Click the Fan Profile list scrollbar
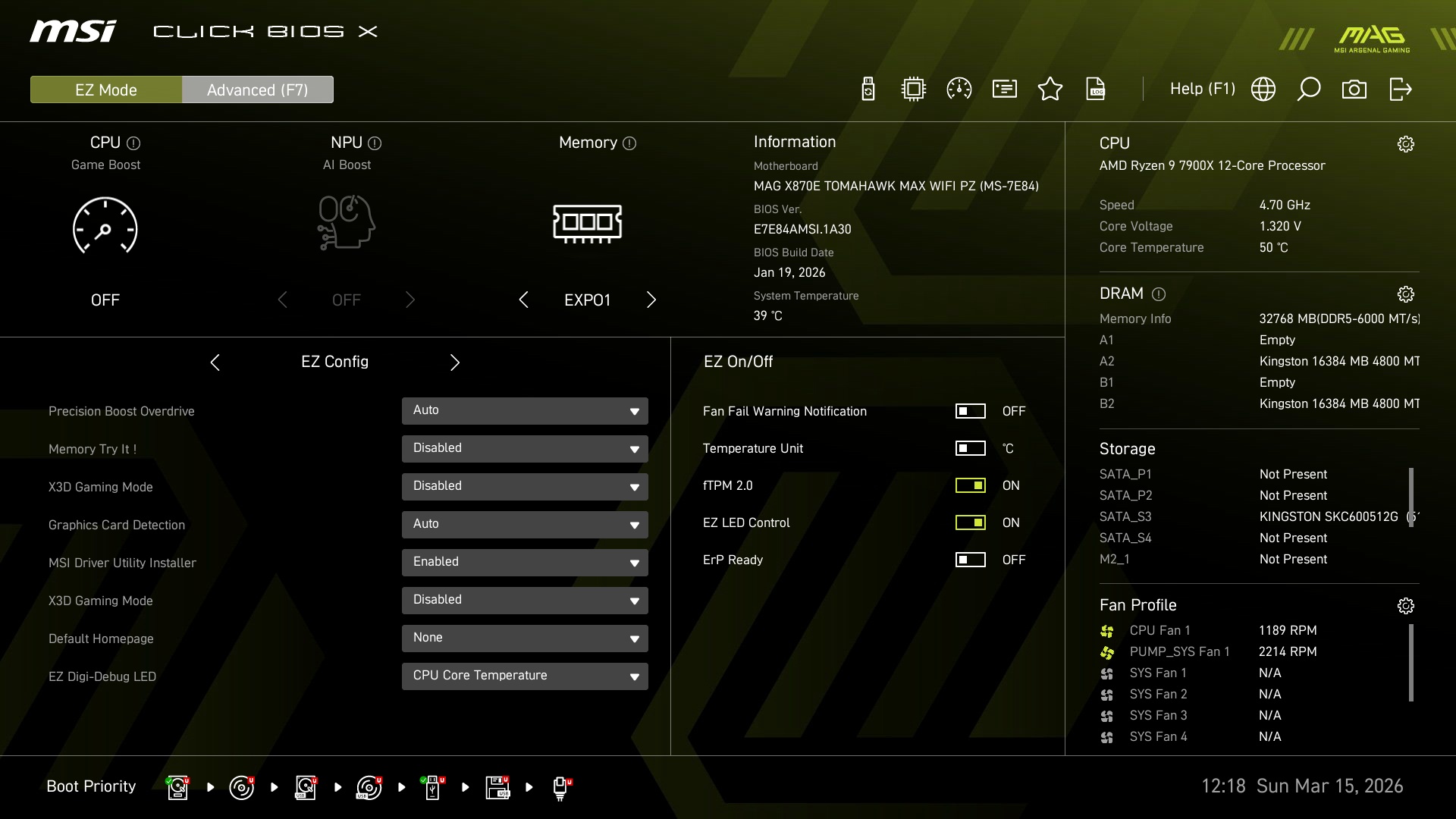 [x=1410, y=663]
